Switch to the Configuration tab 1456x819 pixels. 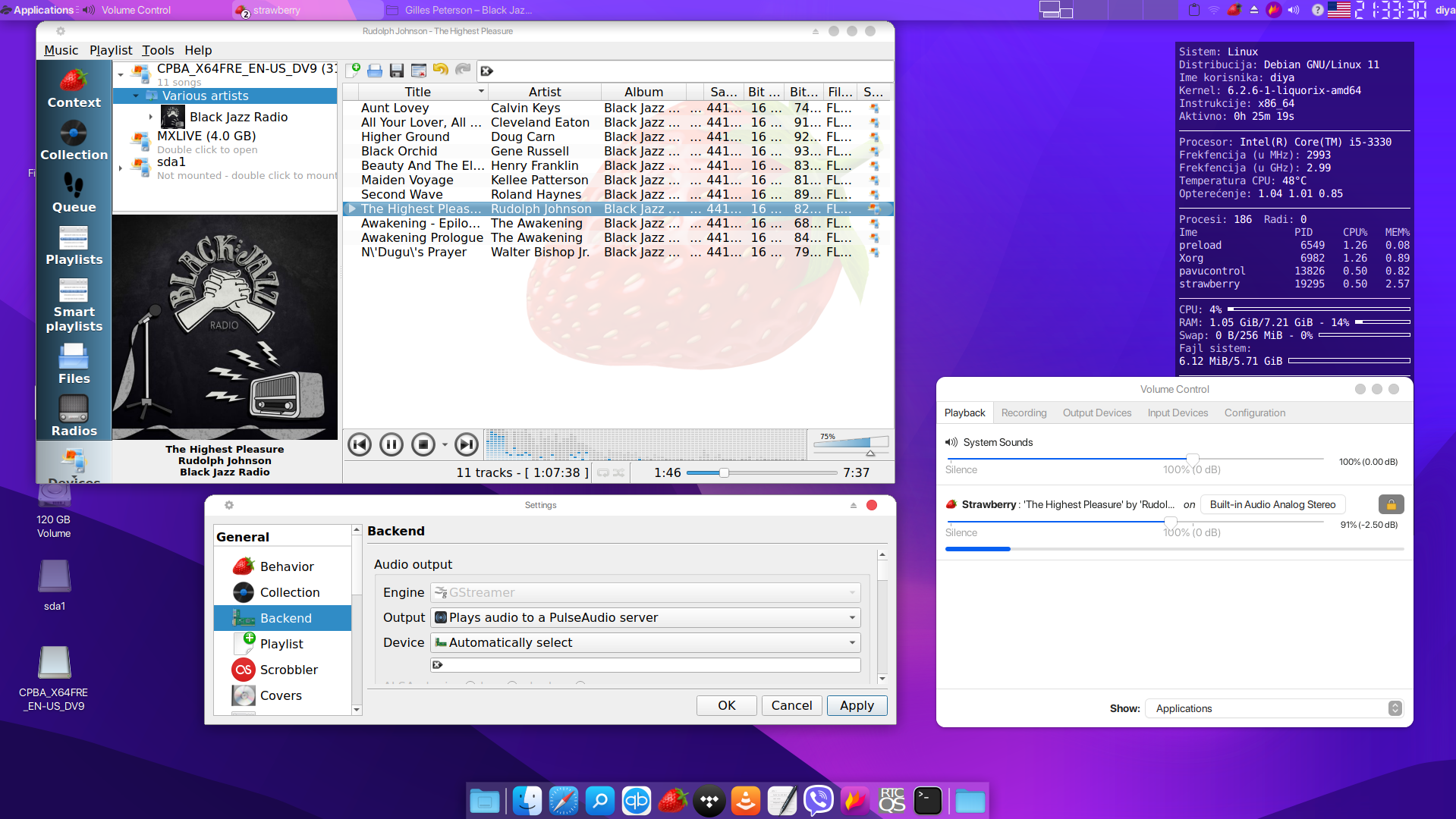click(1254, 413)
